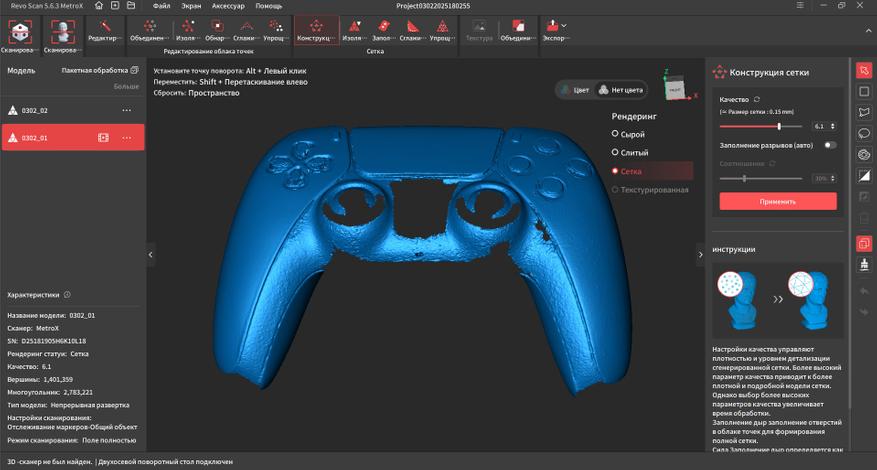877x470 pixels.
Task: Open hamburger menu in title bar
Action: [801, 6]
